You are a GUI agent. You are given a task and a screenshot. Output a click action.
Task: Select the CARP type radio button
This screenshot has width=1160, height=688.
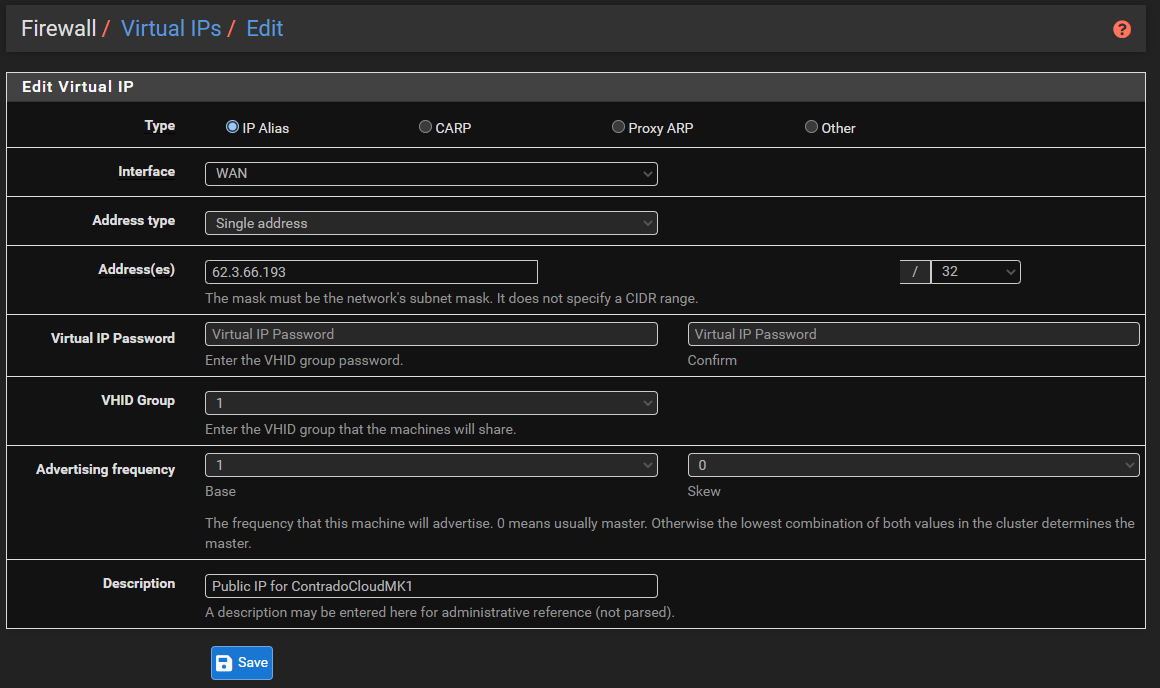425,127
